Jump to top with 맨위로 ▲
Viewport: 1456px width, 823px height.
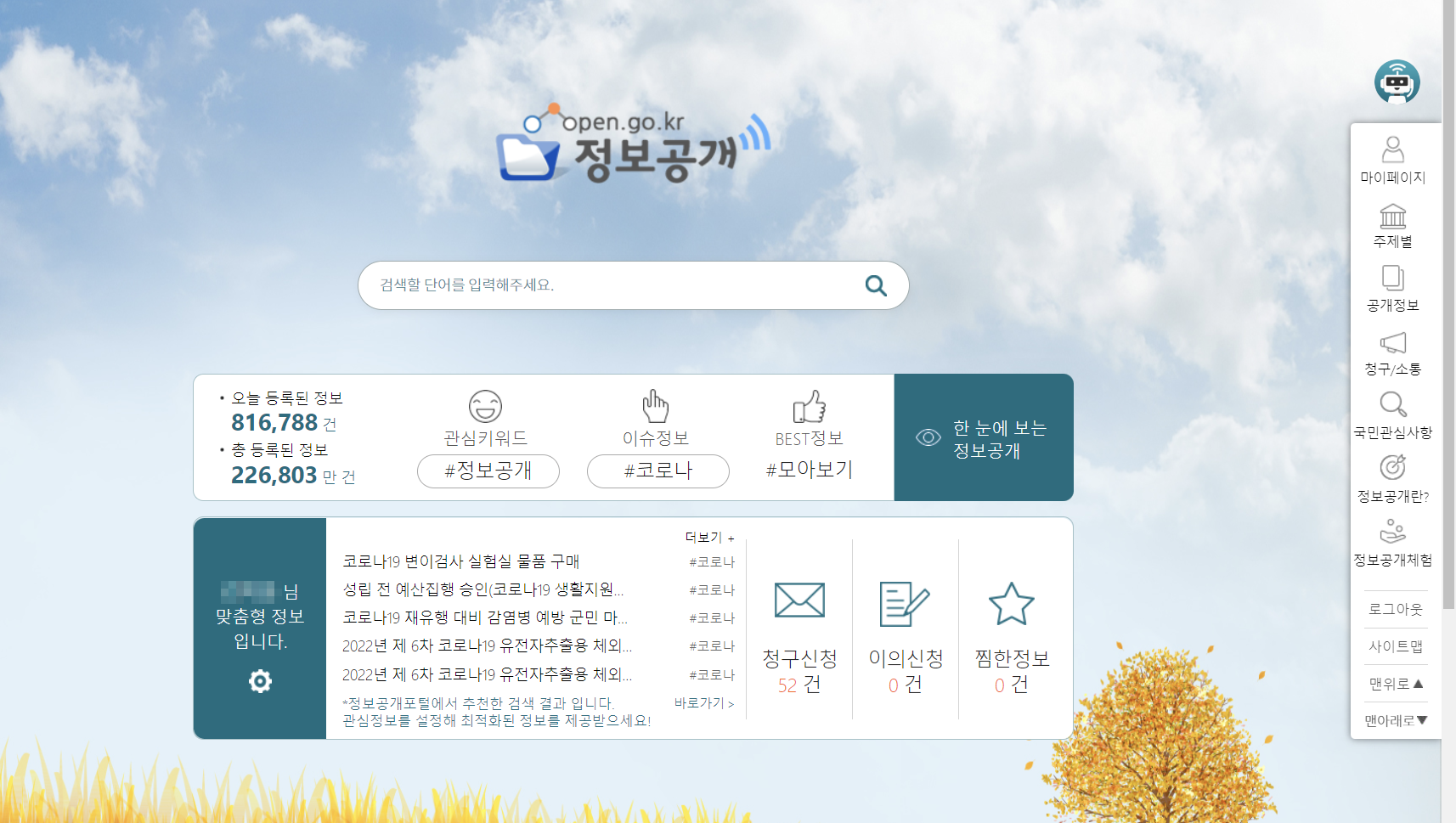[1396, 684]
